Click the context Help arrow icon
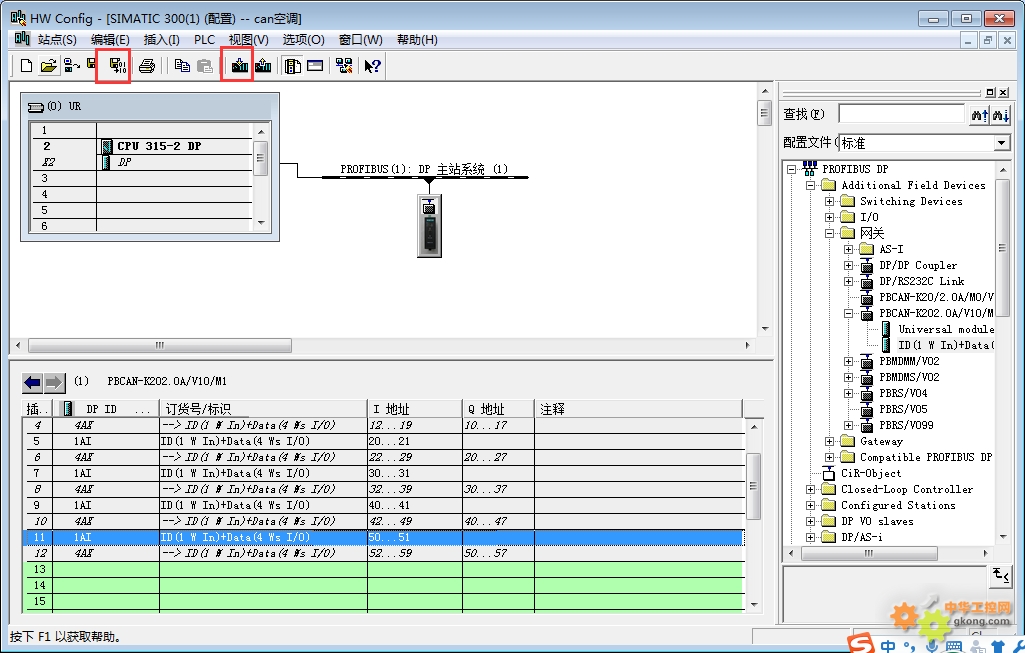1025x653 pixels. [373, 66]
